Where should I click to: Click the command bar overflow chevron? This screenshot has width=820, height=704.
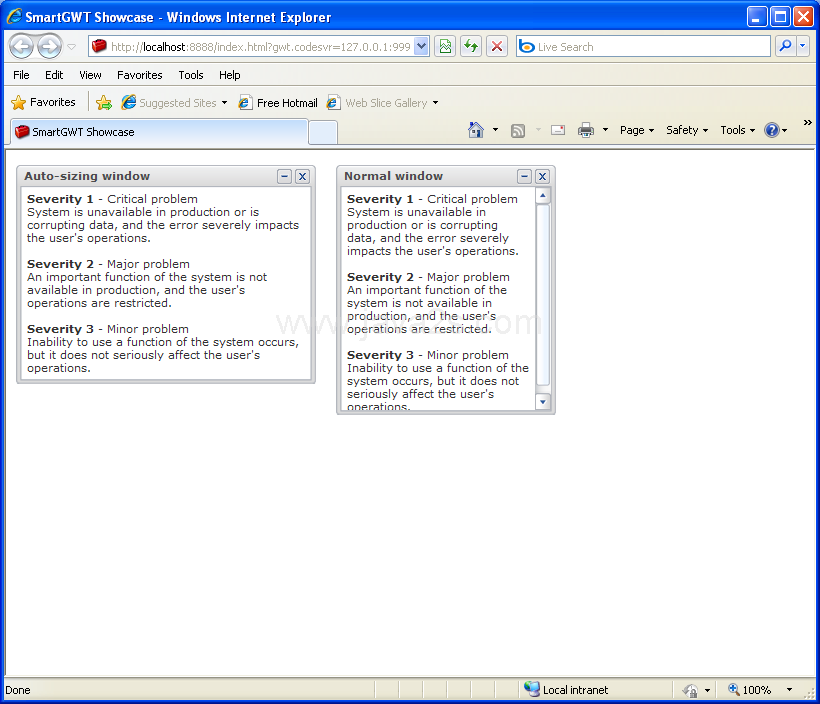click(x=807, y=122)
